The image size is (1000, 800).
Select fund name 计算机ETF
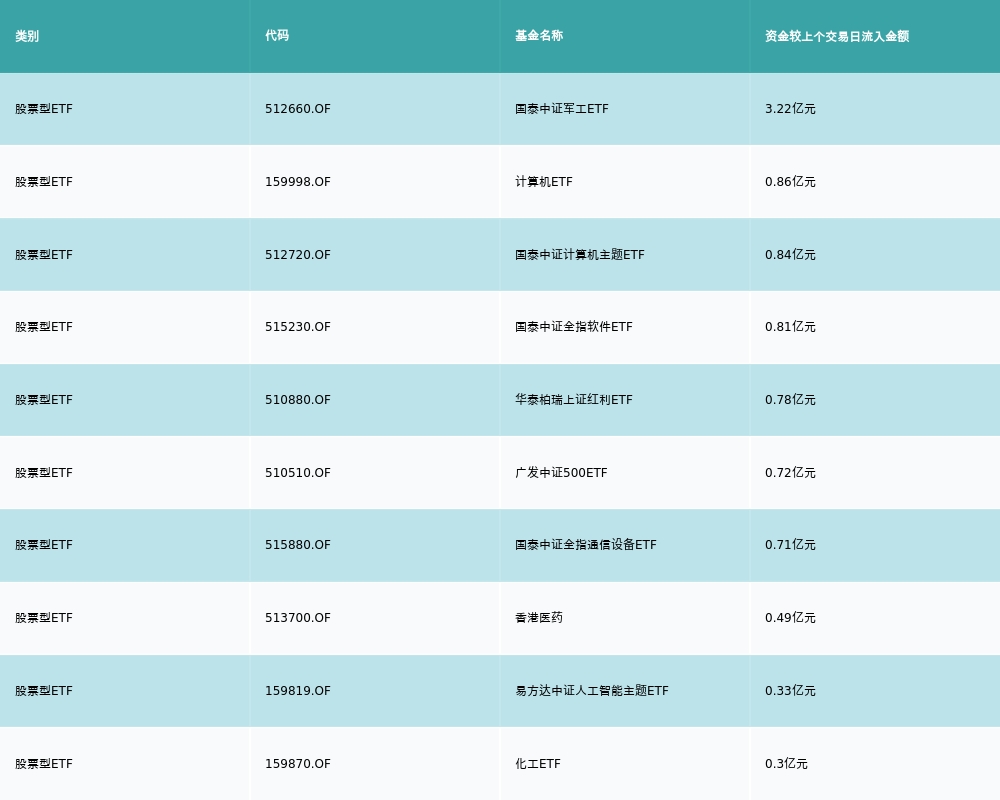544,182
